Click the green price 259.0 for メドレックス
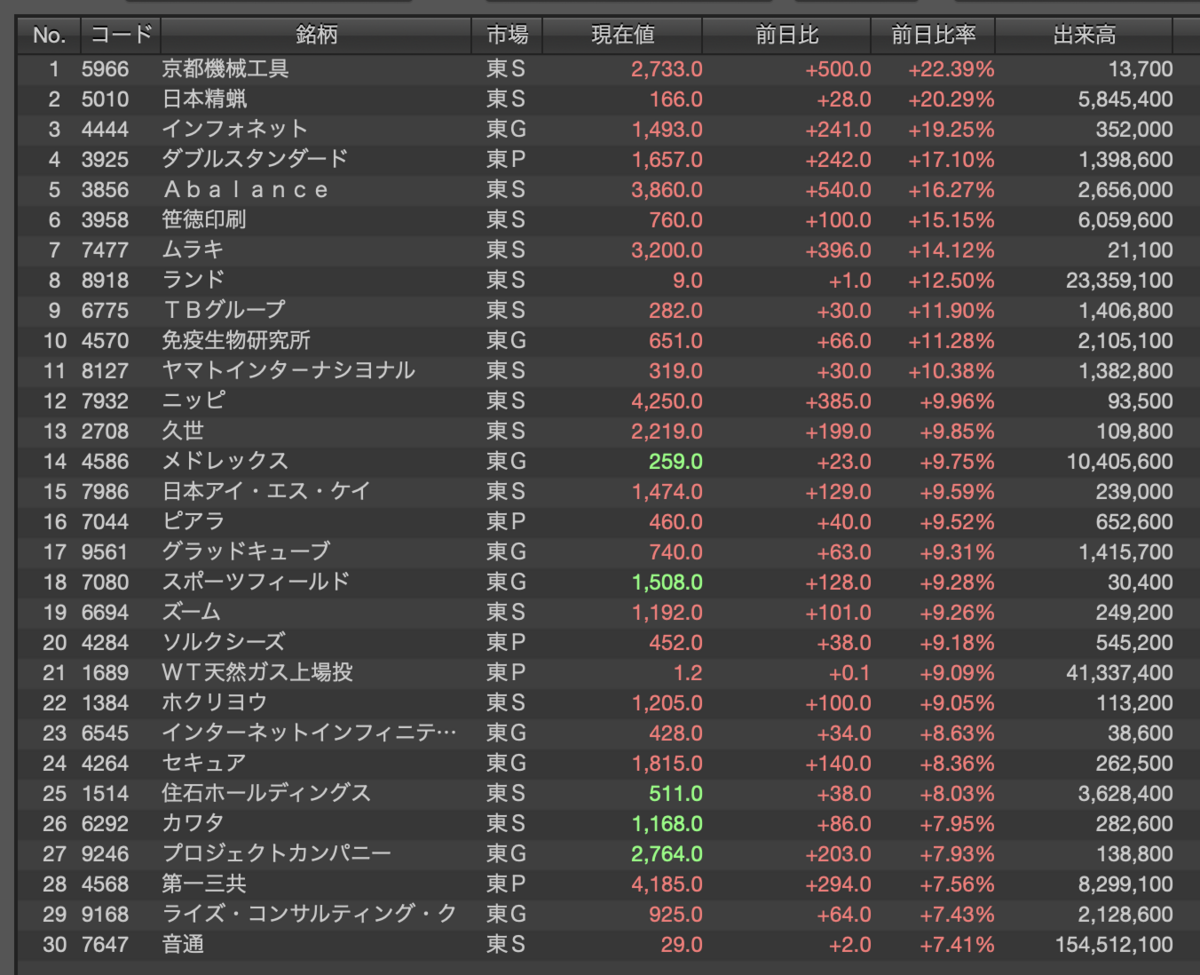Viewport: 1200px width, 975px height. [675, 461]
